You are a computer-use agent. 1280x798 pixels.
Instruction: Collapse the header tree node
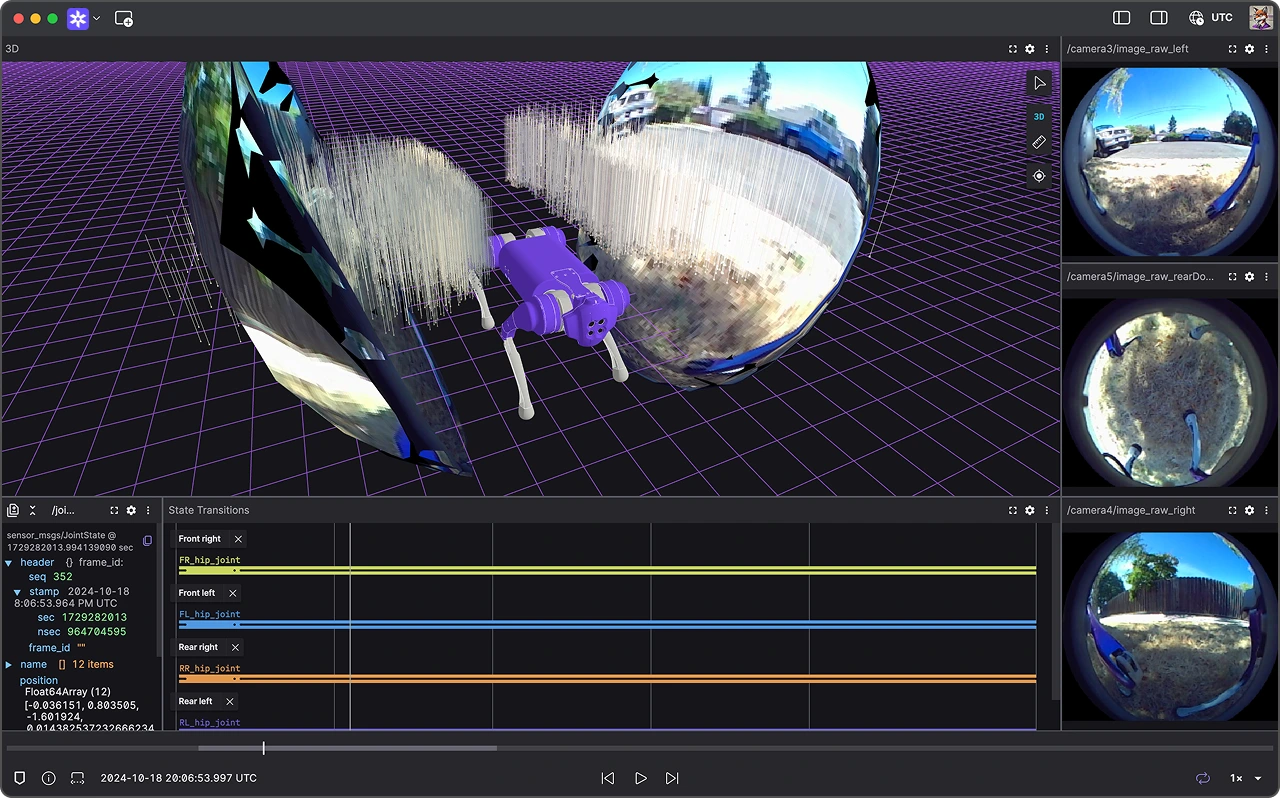pyautogui.click(x=9, y=563)
